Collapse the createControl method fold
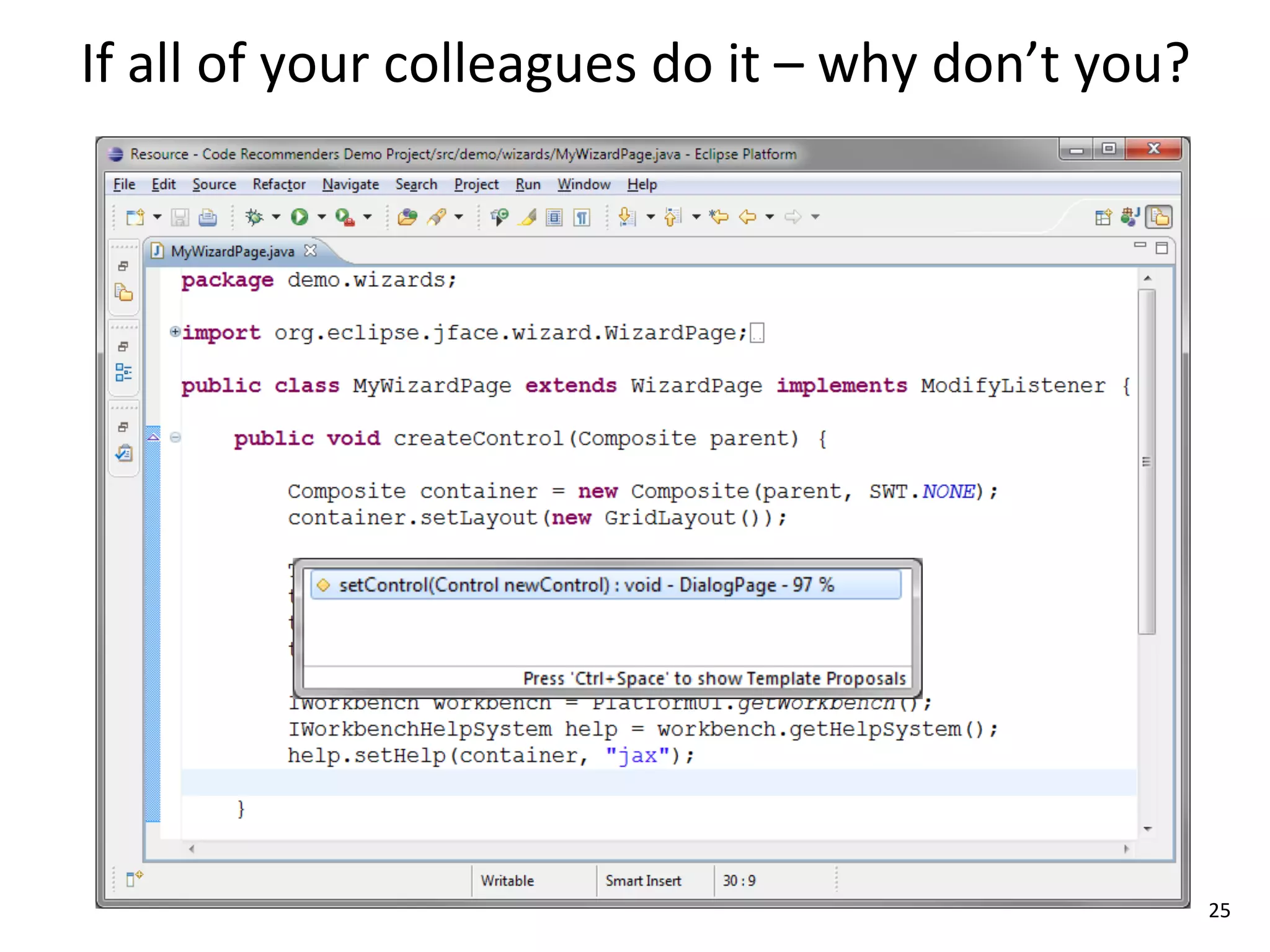The image size is (1270, 952). pyautogui.click(x=175, y=438)
